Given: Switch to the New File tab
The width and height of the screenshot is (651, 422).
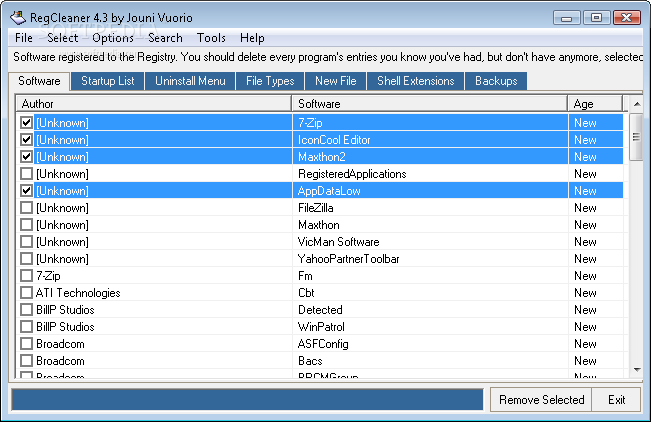Looking at the screenshot, I should coord(335,81).
